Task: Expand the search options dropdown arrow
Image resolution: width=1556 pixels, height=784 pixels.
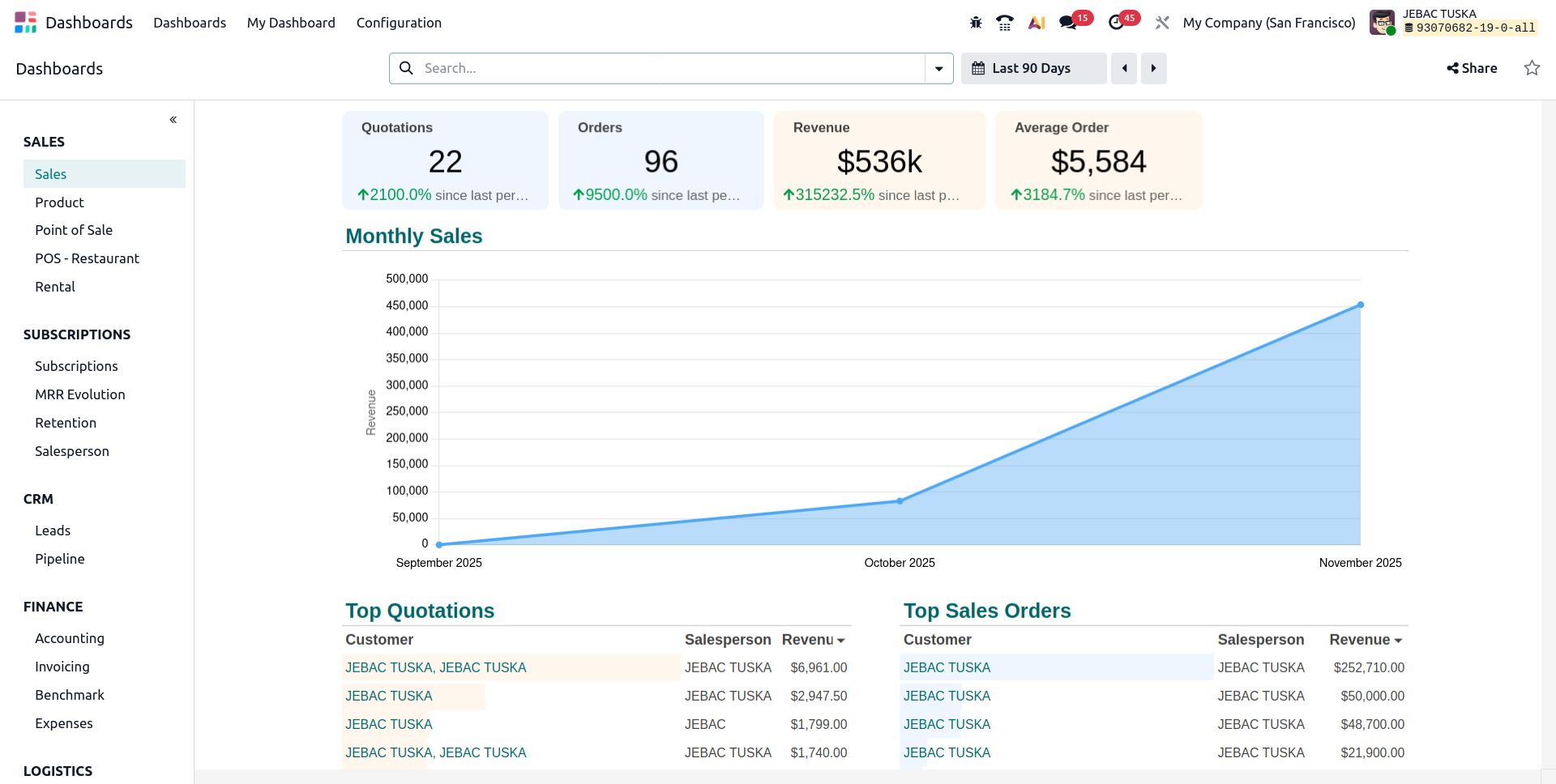Action: tap(938, 69)
